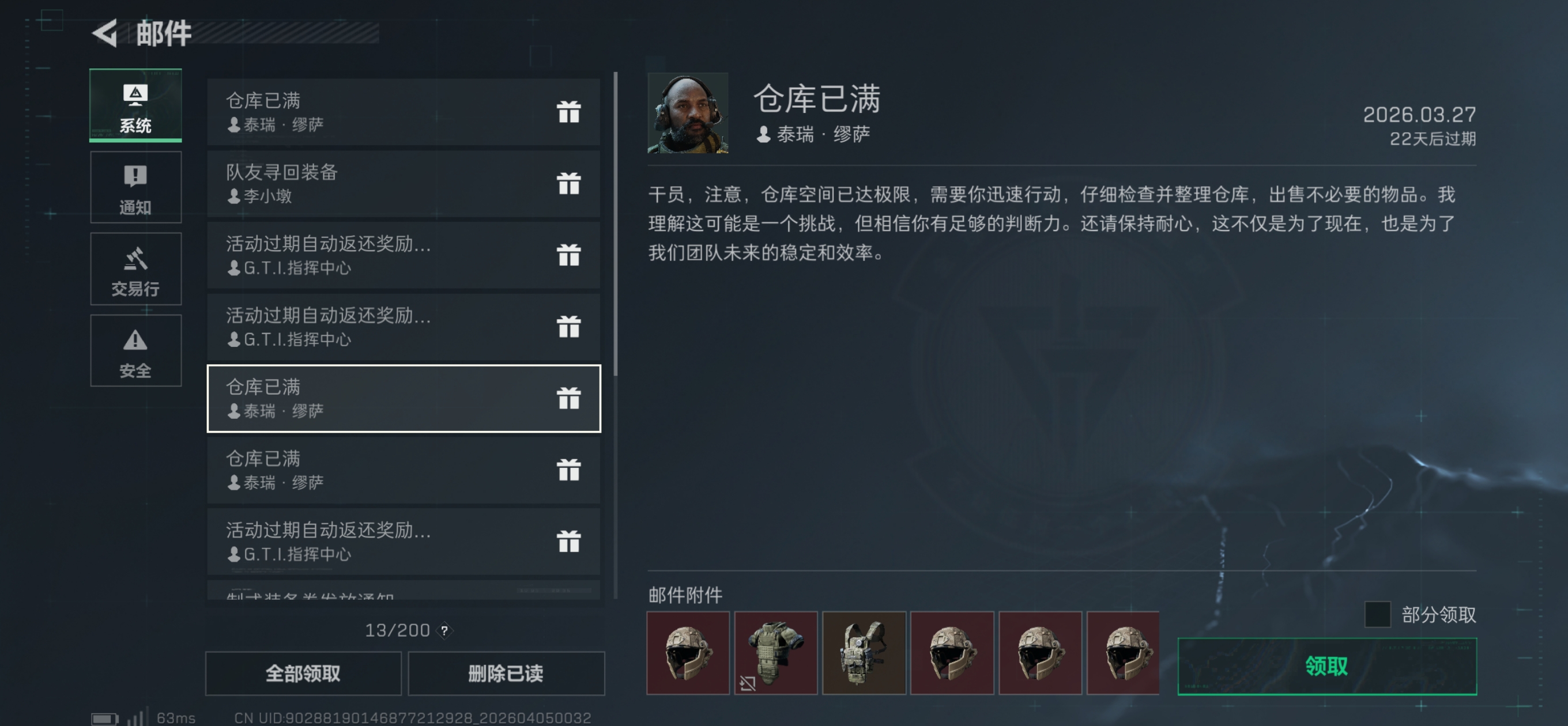Viewport: 1568px width, 726px height.
Task: Select the tactical chest rig attachment
Action: (x=864, y=653)
